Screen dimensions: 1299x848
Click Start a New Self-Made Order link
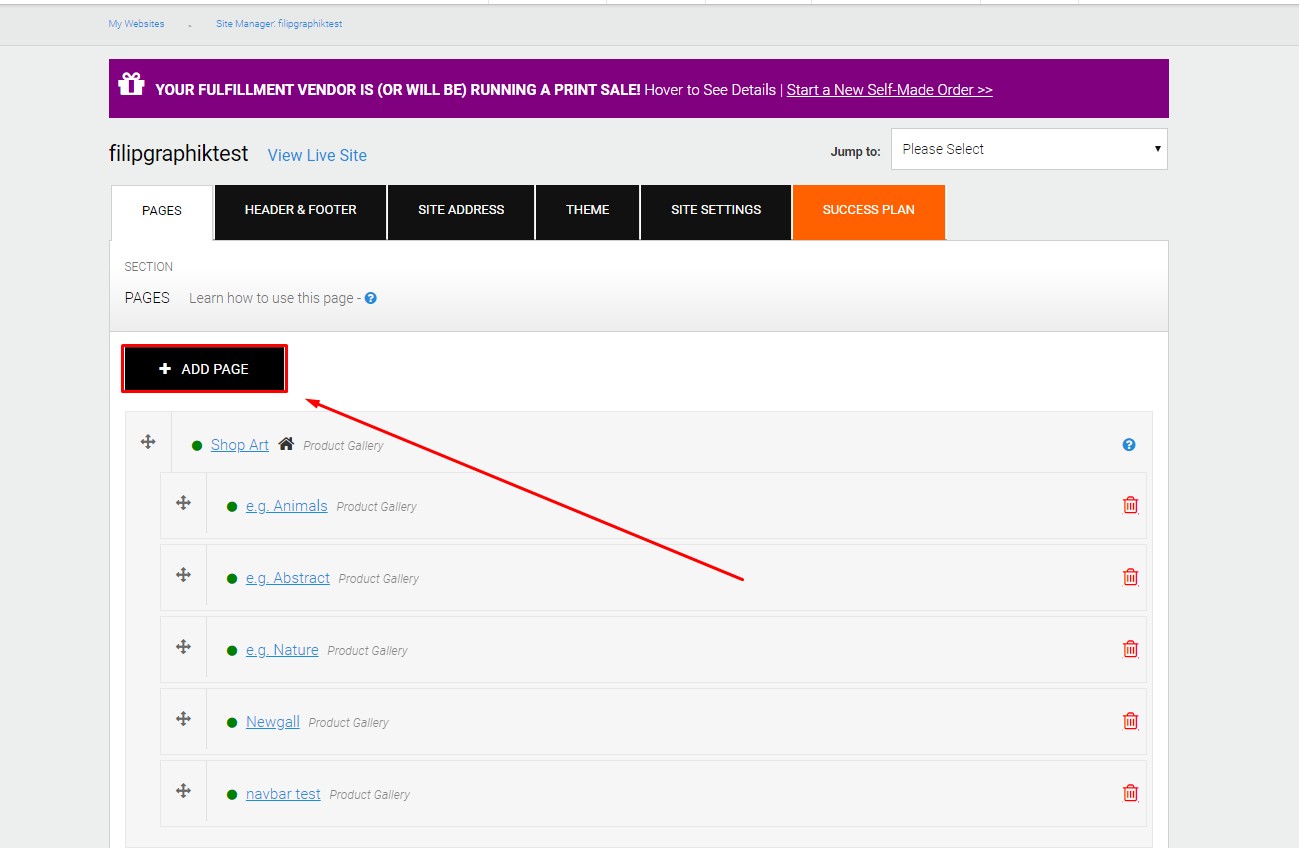889,90
